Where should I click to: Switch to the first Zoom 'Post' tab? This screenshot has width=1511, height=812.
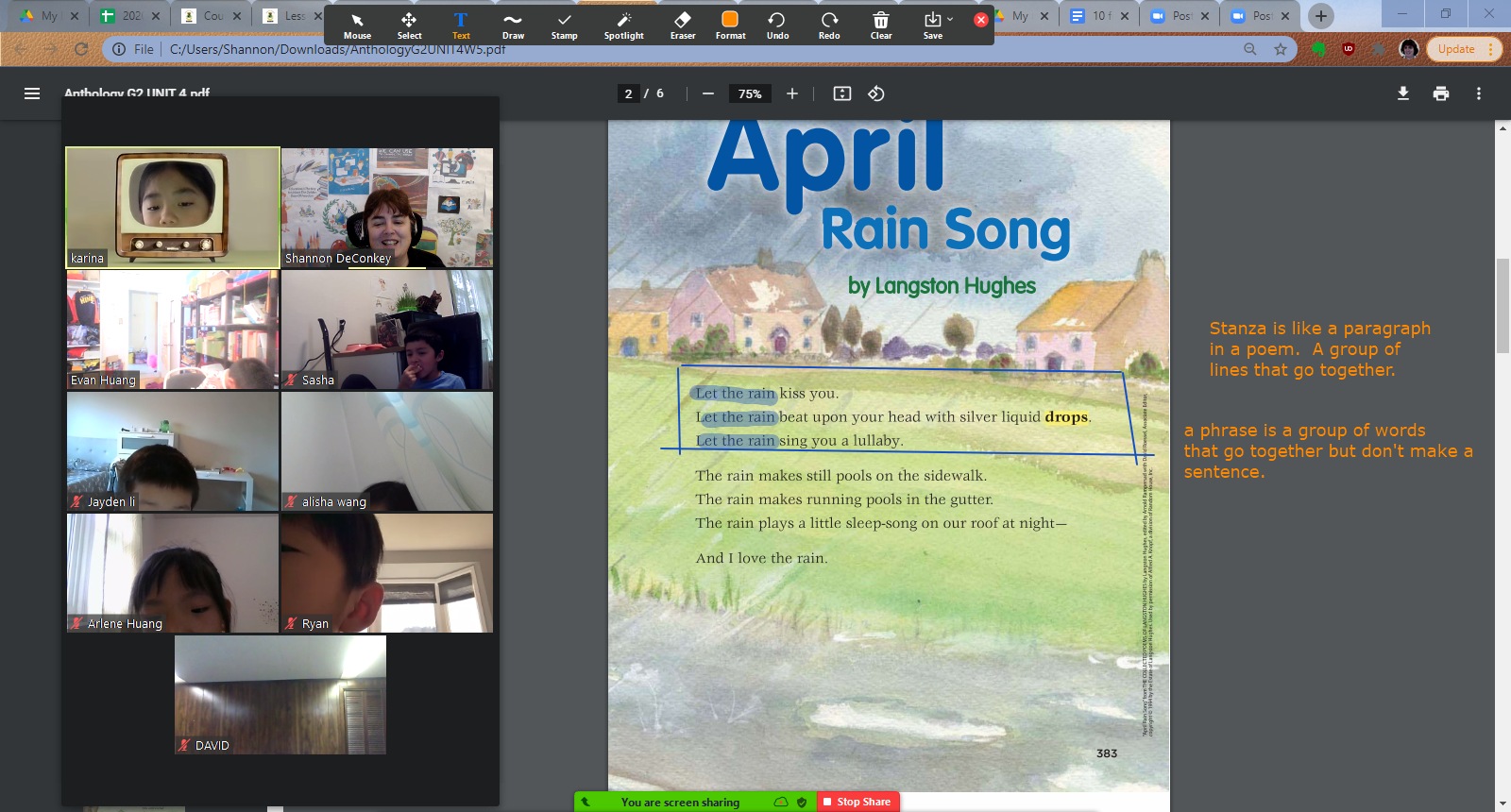(x=1180, y=16)
